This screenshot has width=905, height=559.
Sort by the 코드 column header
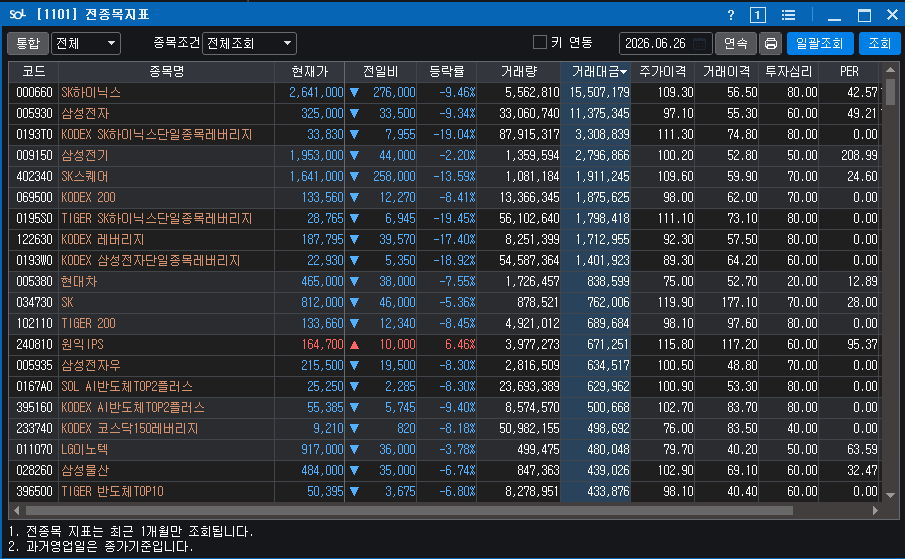pyautogui.click(x=33, y=72)
